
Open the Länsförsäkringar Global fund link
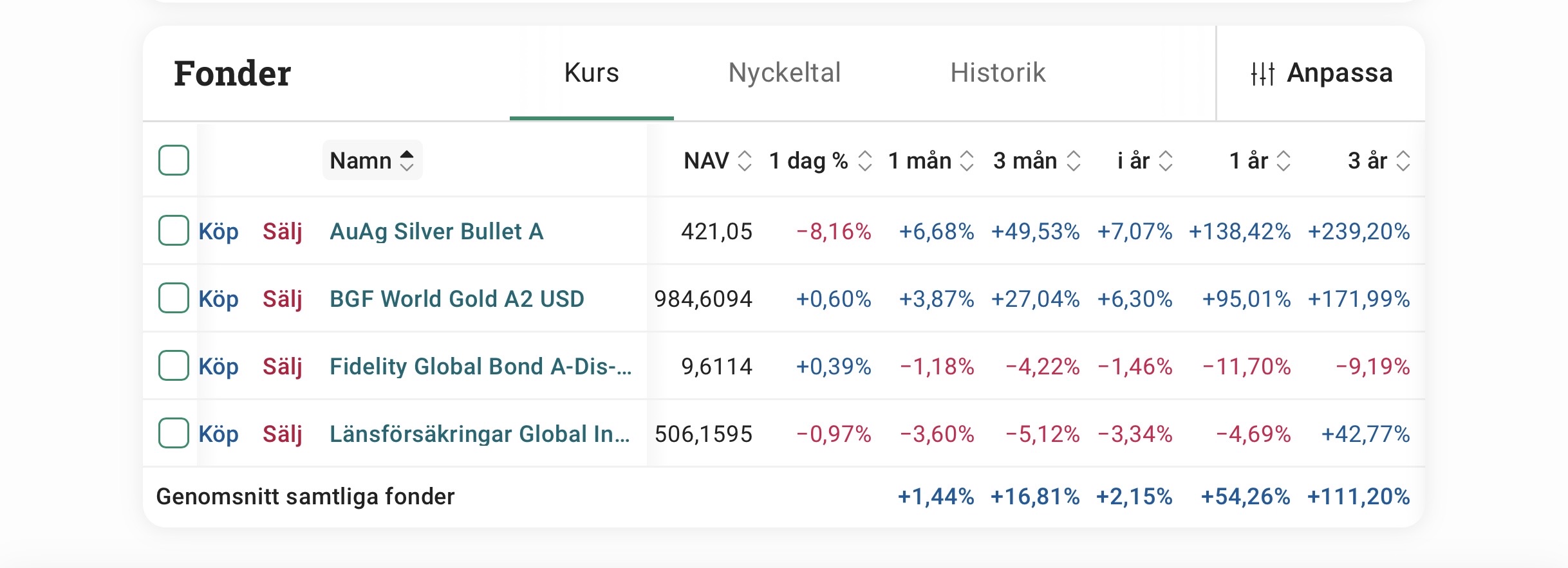point(480,434)
